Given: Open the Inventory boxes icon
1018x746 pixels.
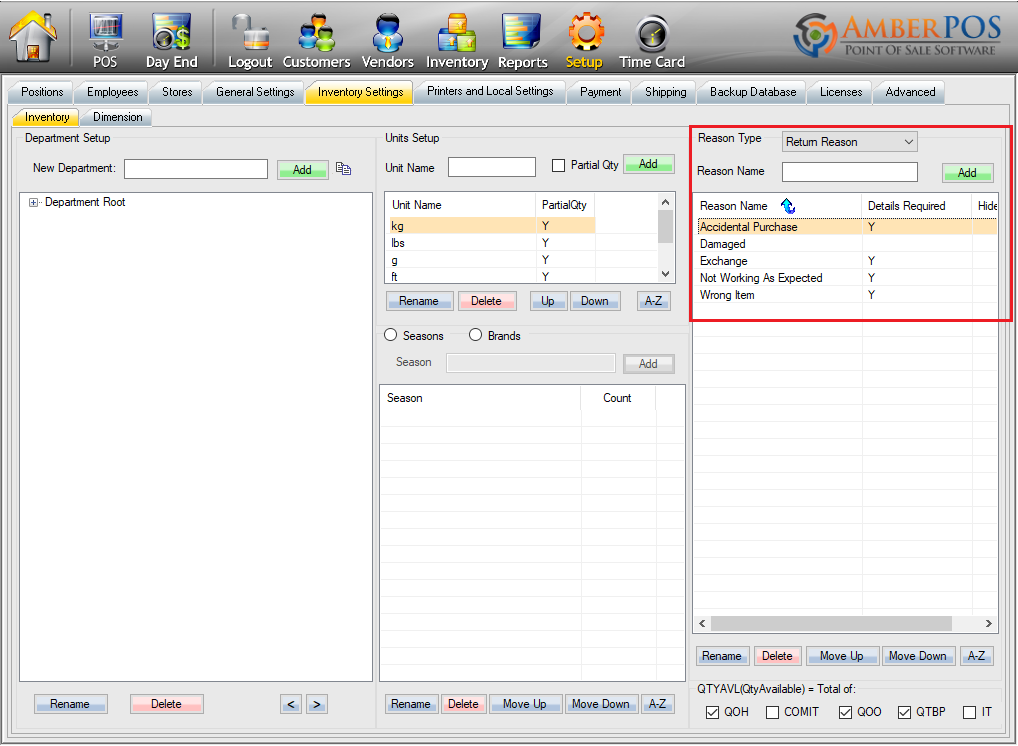Looking at the screenshot, I should [x=457, y=40].
